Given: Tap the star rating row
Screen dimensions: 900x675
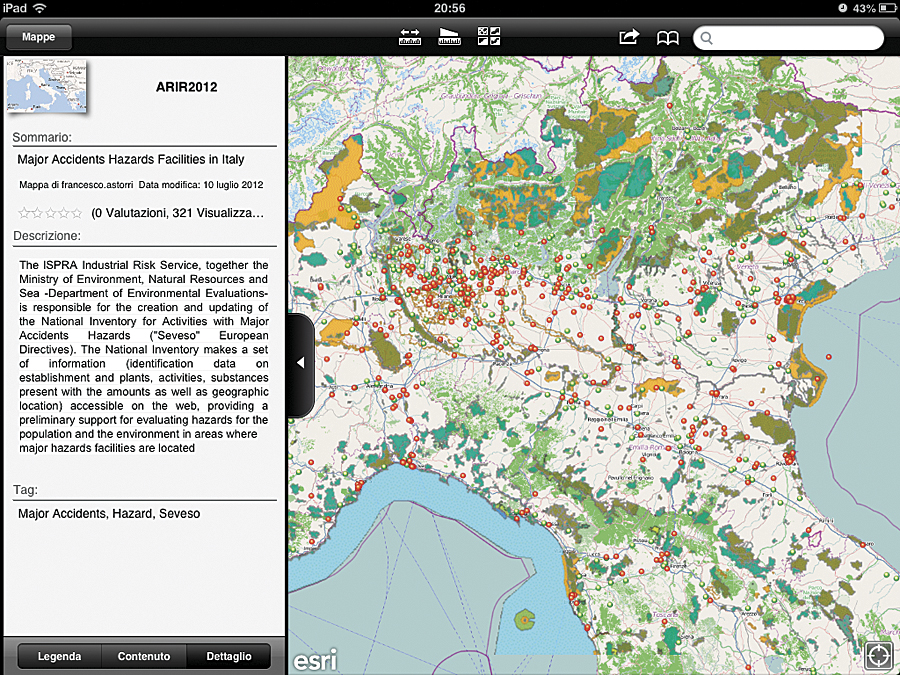Looking at the screenshot, I should coord(51,214).
